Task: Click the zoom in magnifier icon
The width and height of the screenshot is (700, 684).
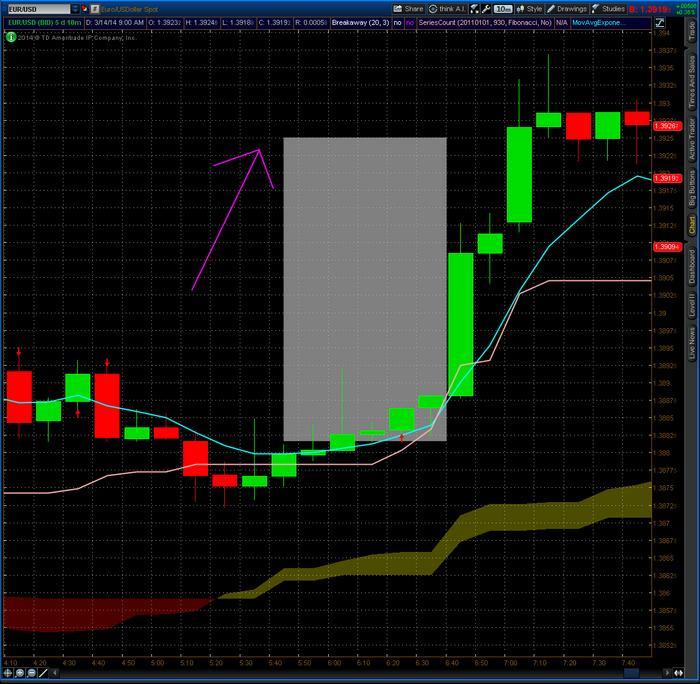Action: (x=20, y=673)
